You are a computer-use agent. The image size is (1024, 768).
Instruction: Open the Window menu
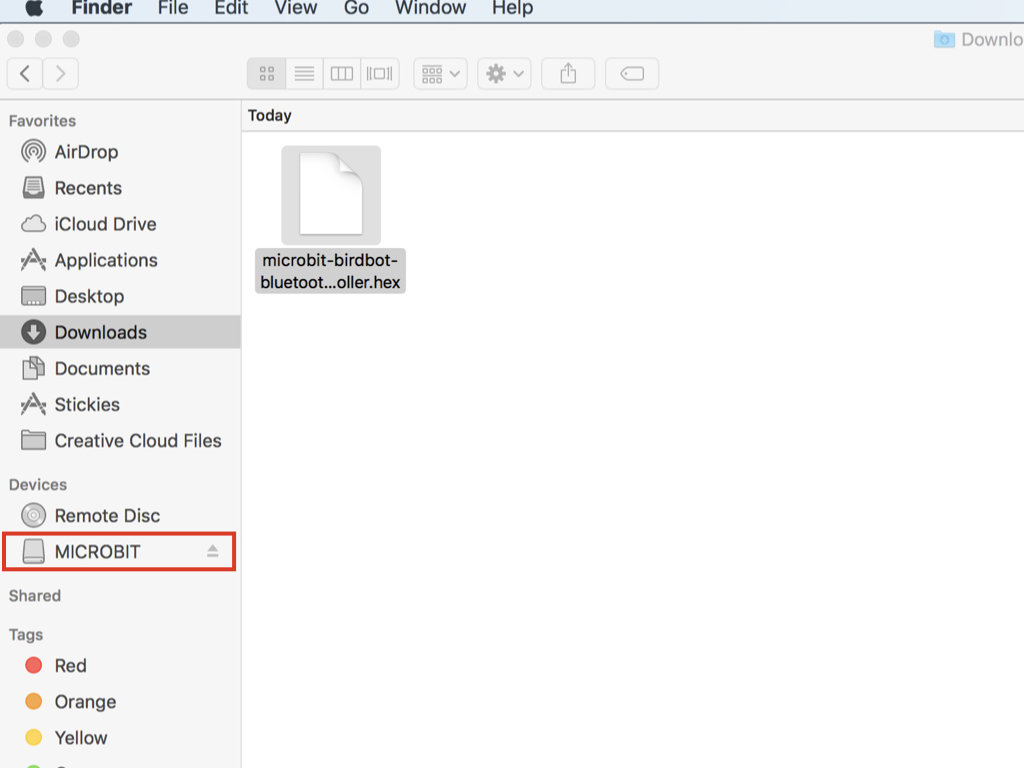pyautogui.click(x=430, y=8)
